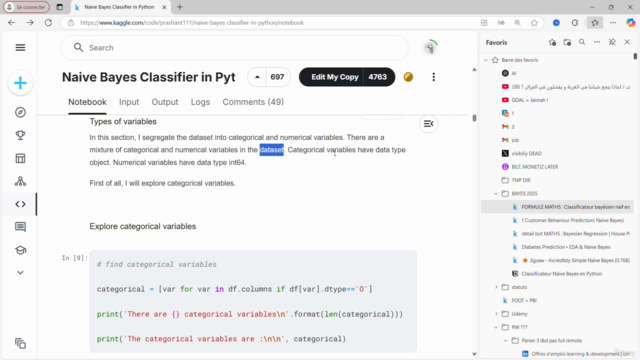
Task: Click the gold medal icon
Action: (408, 77)
